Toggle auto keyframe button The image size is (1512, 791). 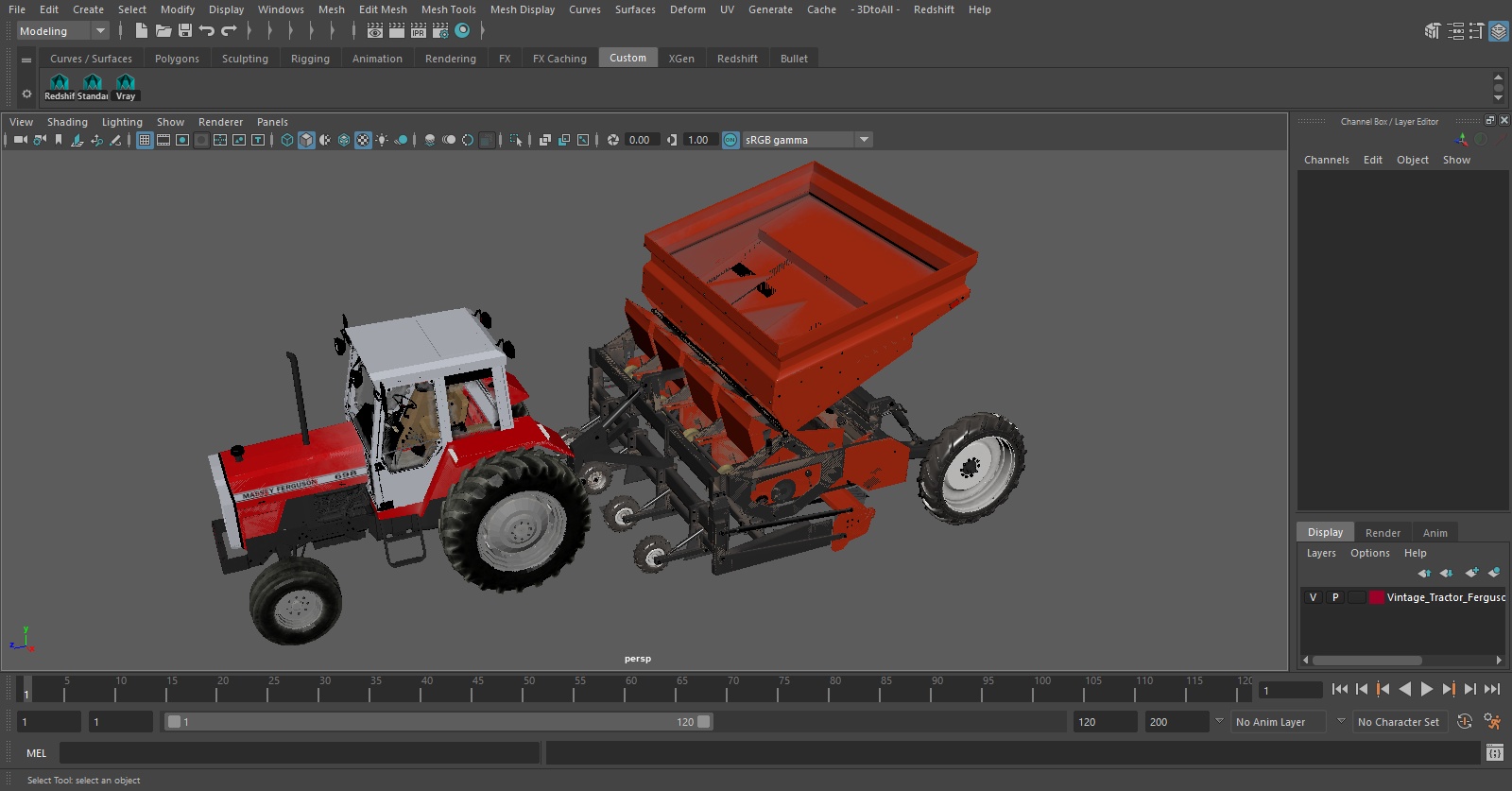(1465, 722)
